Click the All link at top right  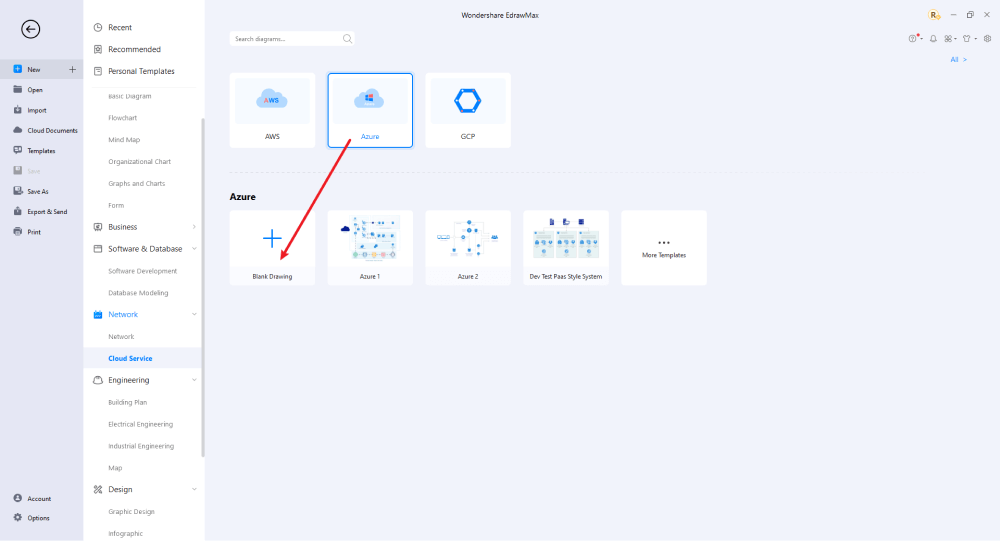[x=959, y=59]
